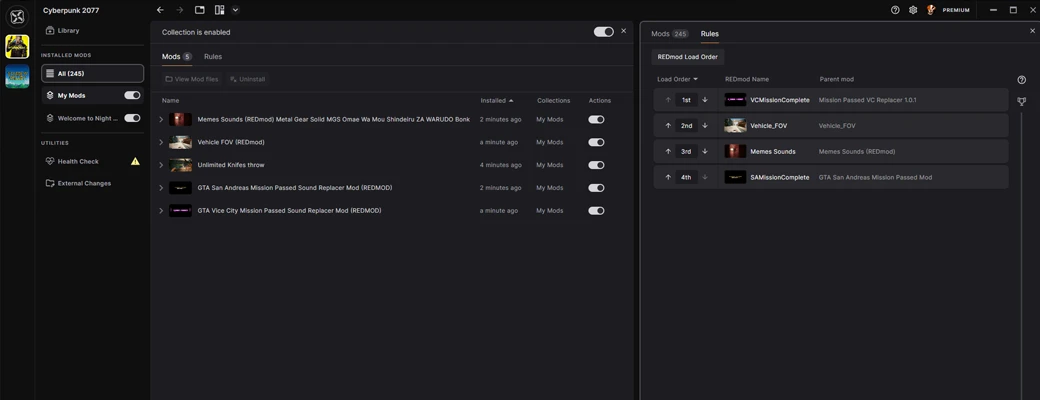The width and height of the screenshot is (1040, 400).
Task: Switch to the Rules tab in the collection panel
Action: coord(213,57)
